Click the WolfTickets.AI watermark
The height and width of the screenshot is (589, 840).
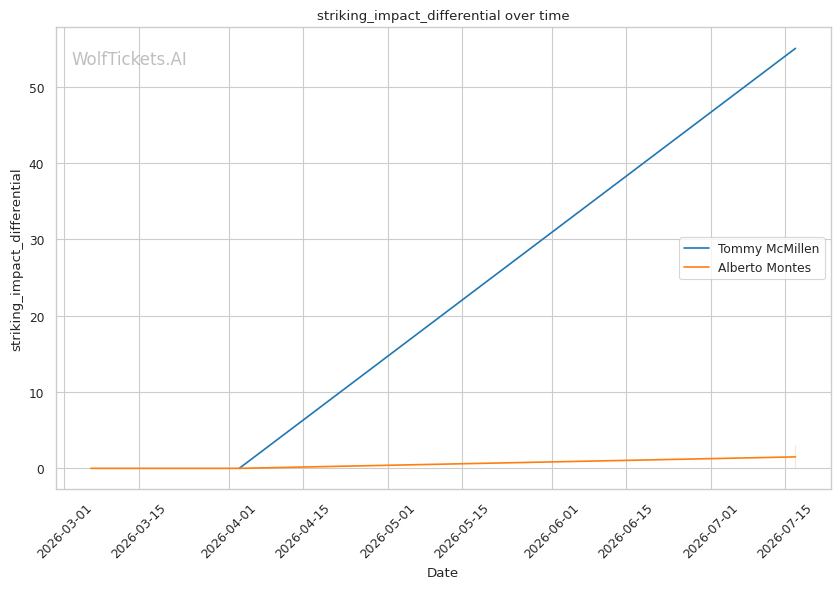[129, 59]
